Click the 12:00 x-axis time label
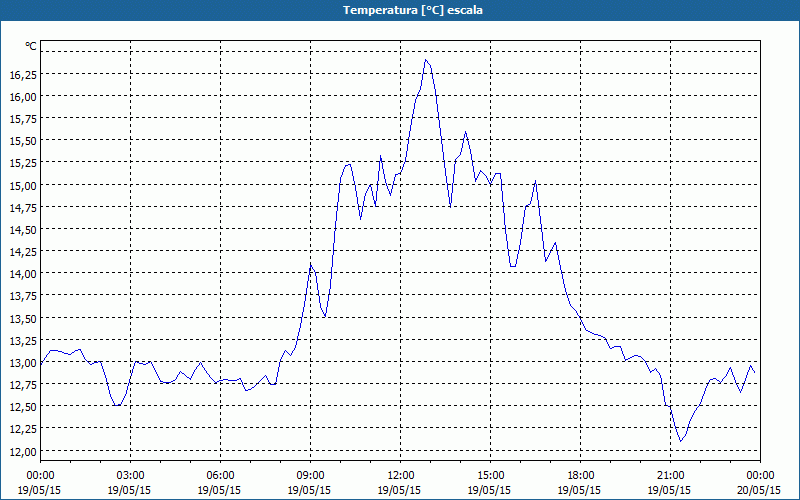Image resolution: width=800 pixels, height=500 pixels. click(x=401, y=476)
